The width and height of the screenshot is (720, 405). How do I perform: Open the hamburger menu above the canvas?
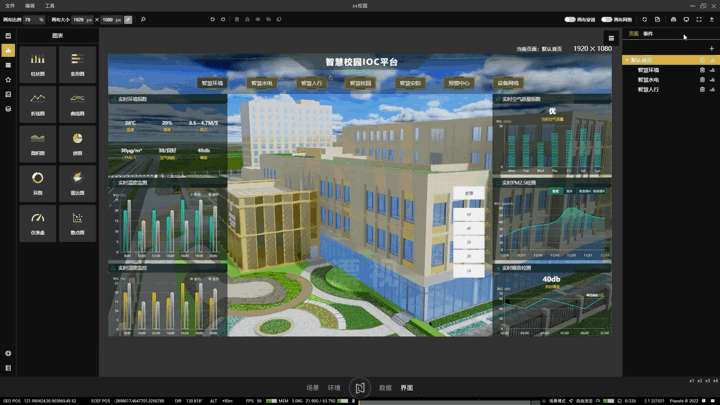(x=611, y=38)
